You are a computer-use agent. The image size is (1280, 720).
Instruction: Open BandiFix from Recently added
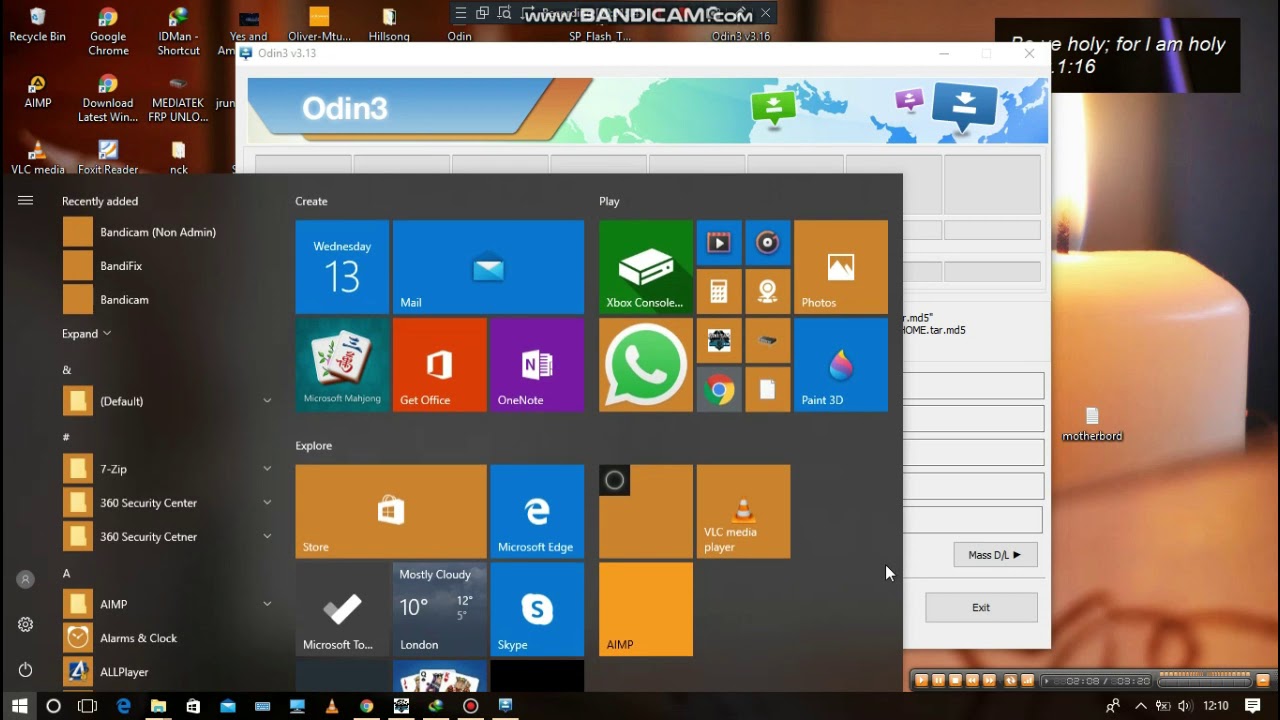pos(168,266)
